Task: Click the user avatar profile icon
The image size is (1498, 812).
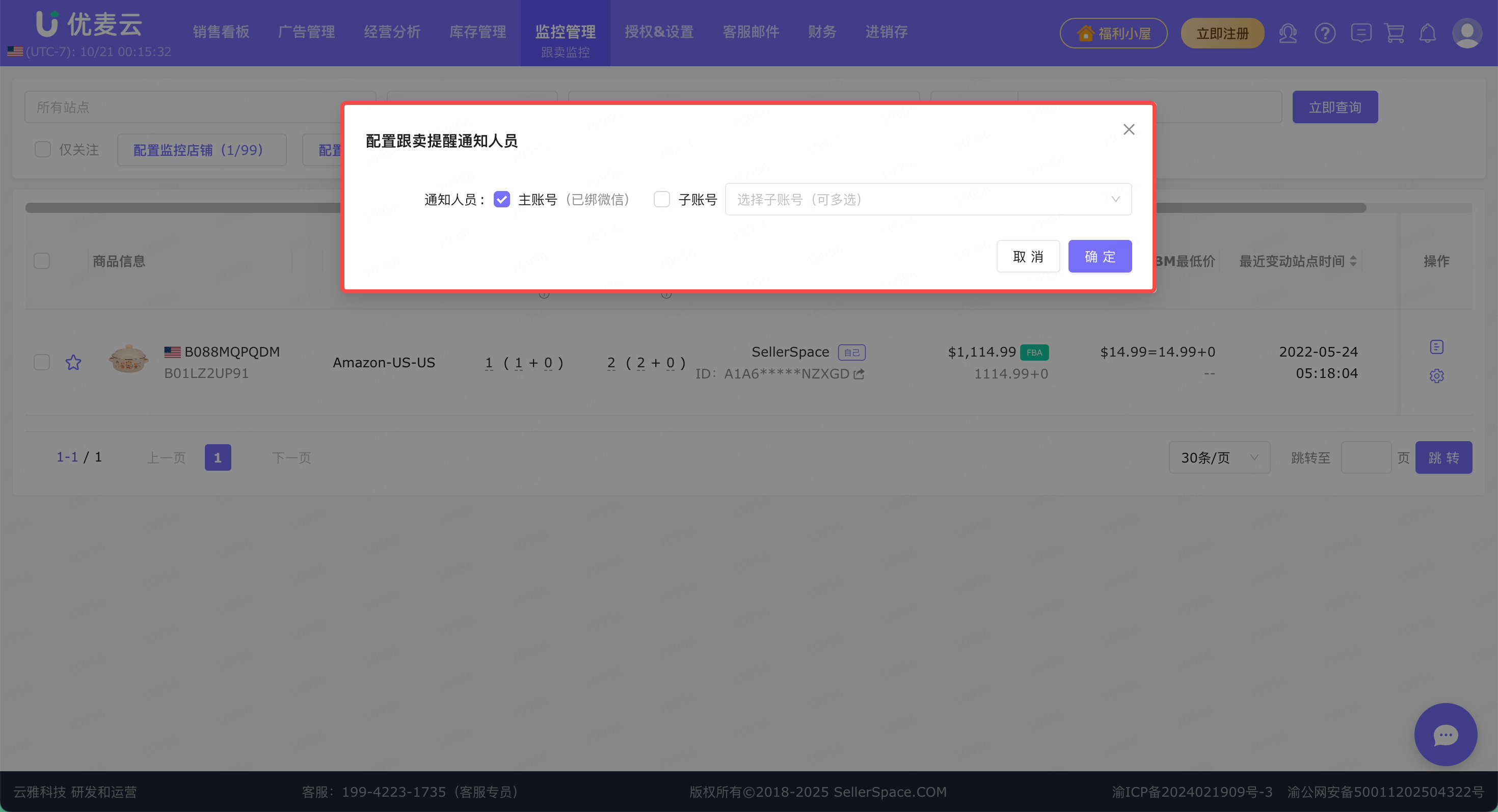Action: (1466, 33)
